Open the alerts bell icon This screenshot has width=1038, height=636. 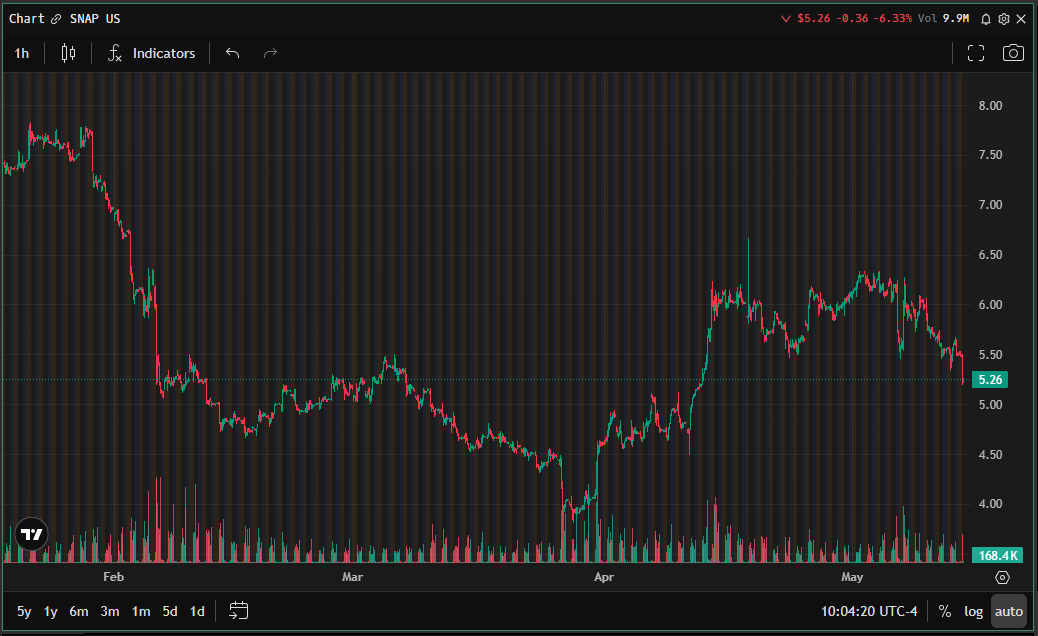[x=986, y=19]
